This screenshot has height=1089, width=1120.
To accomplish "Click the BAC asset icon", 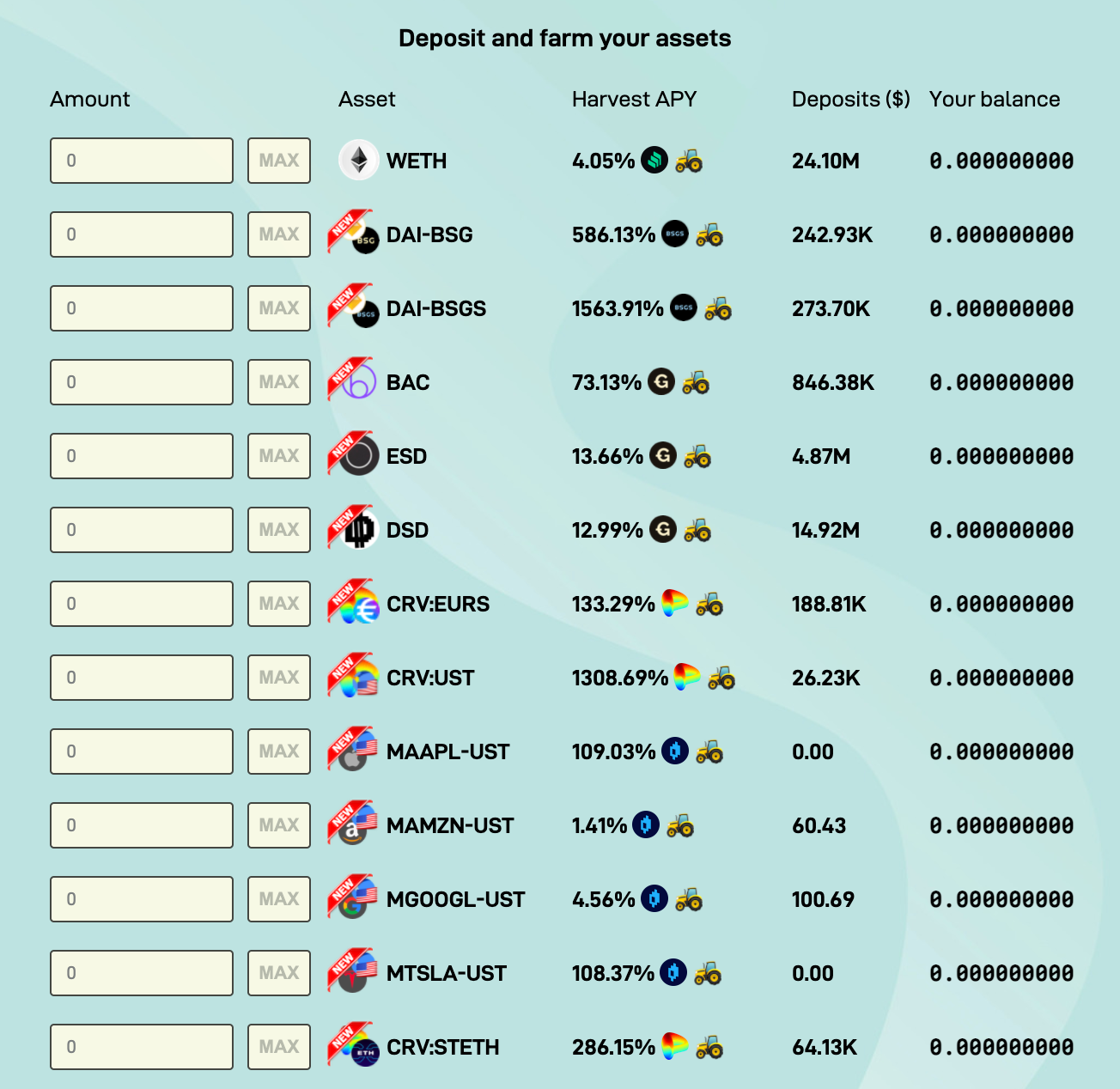I will tap(358, 381).
